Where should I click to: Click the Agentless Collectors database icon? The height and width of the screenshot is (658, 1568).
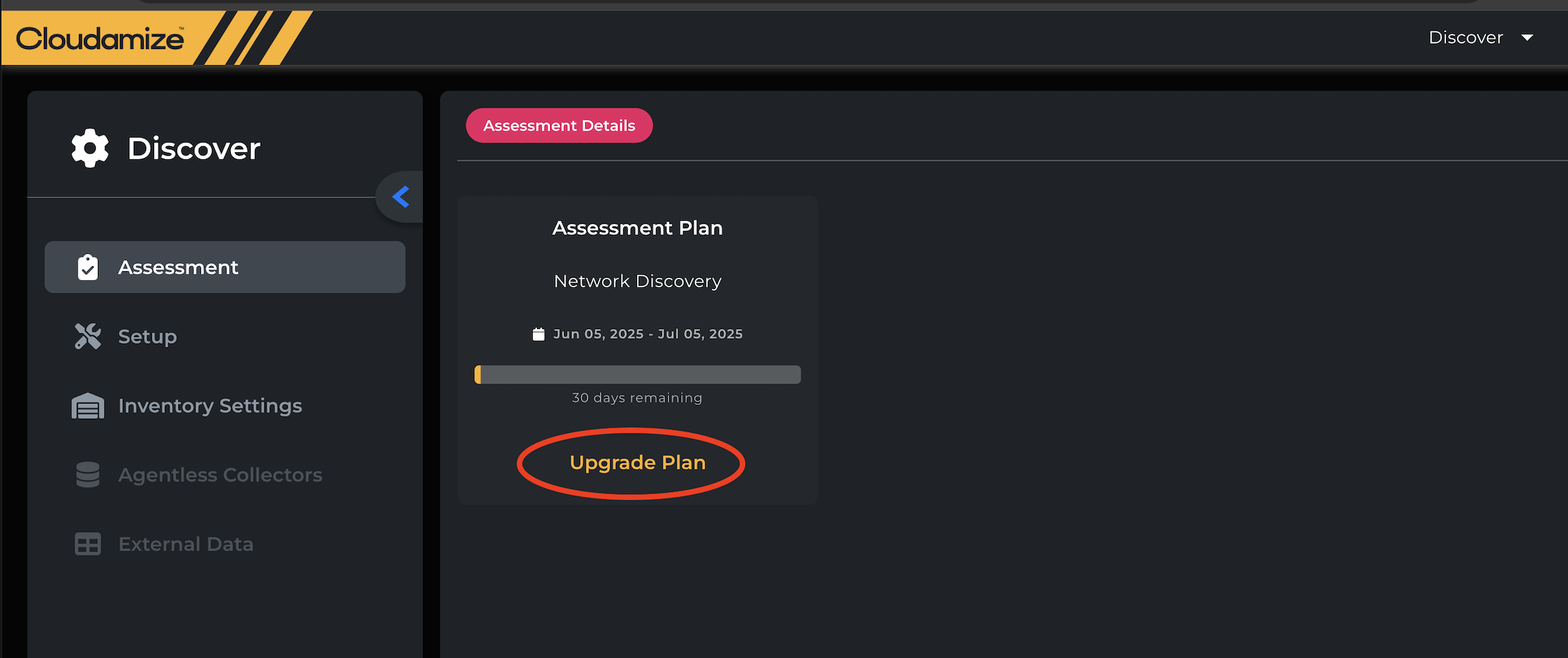(x=88, y=474)
